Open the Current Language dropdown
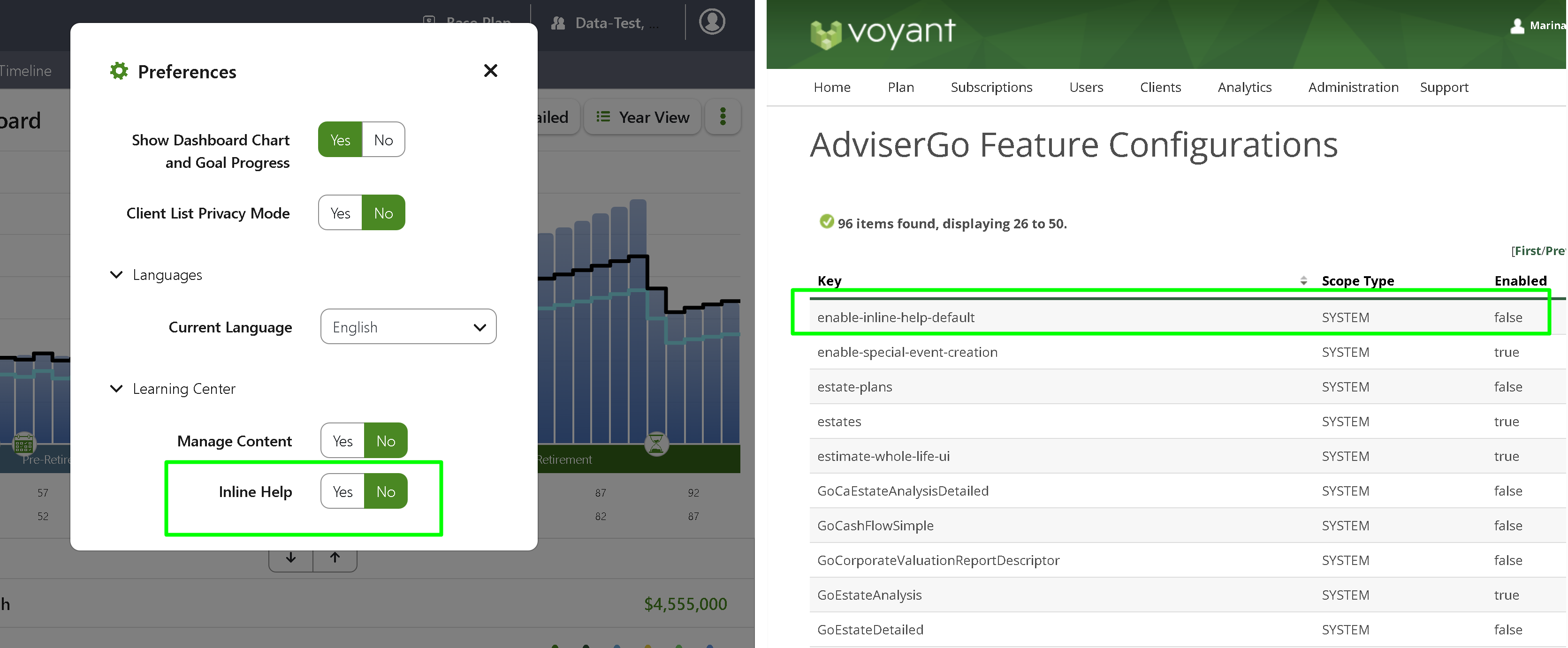 [x=409, y=327]
